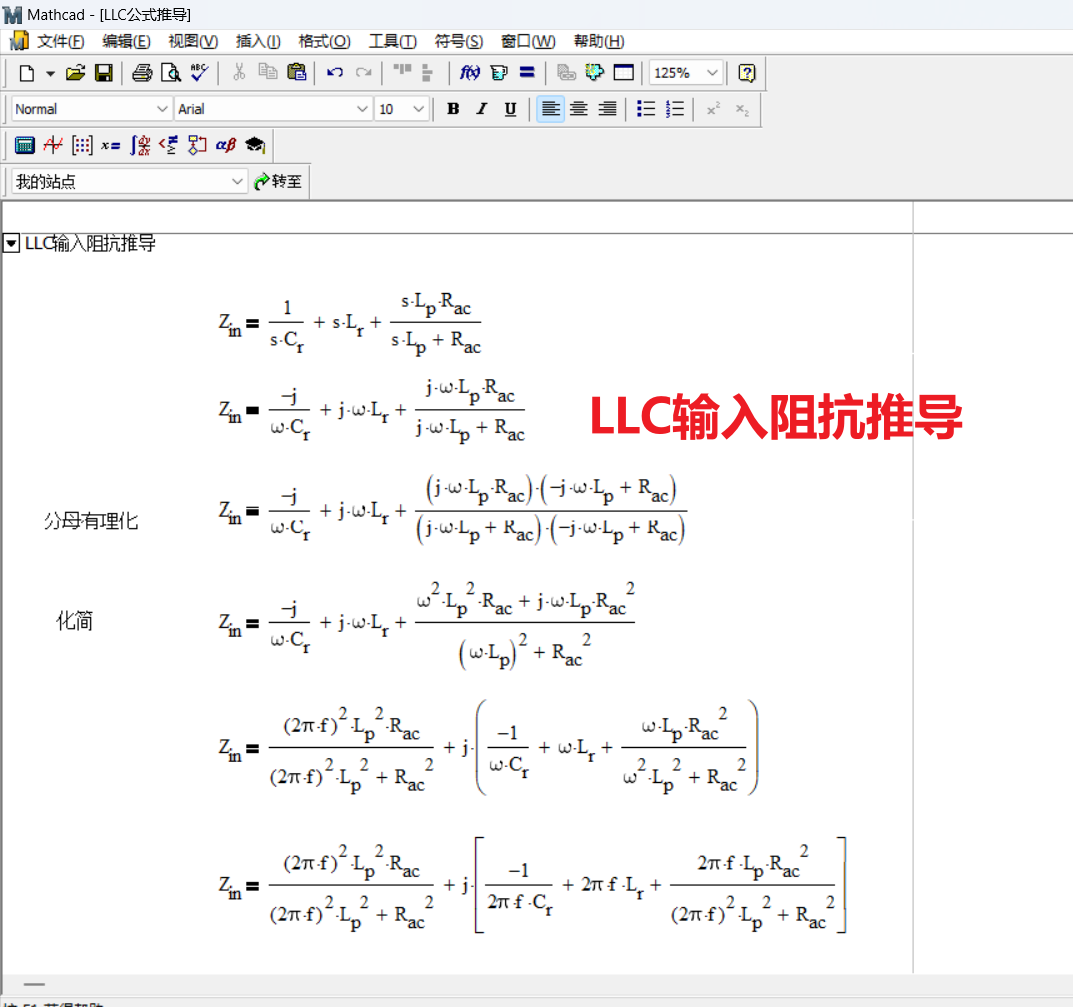1073x1008 pixels.
Task: Click the Calculate equals-sign icon
Action: tap(527, 73)
